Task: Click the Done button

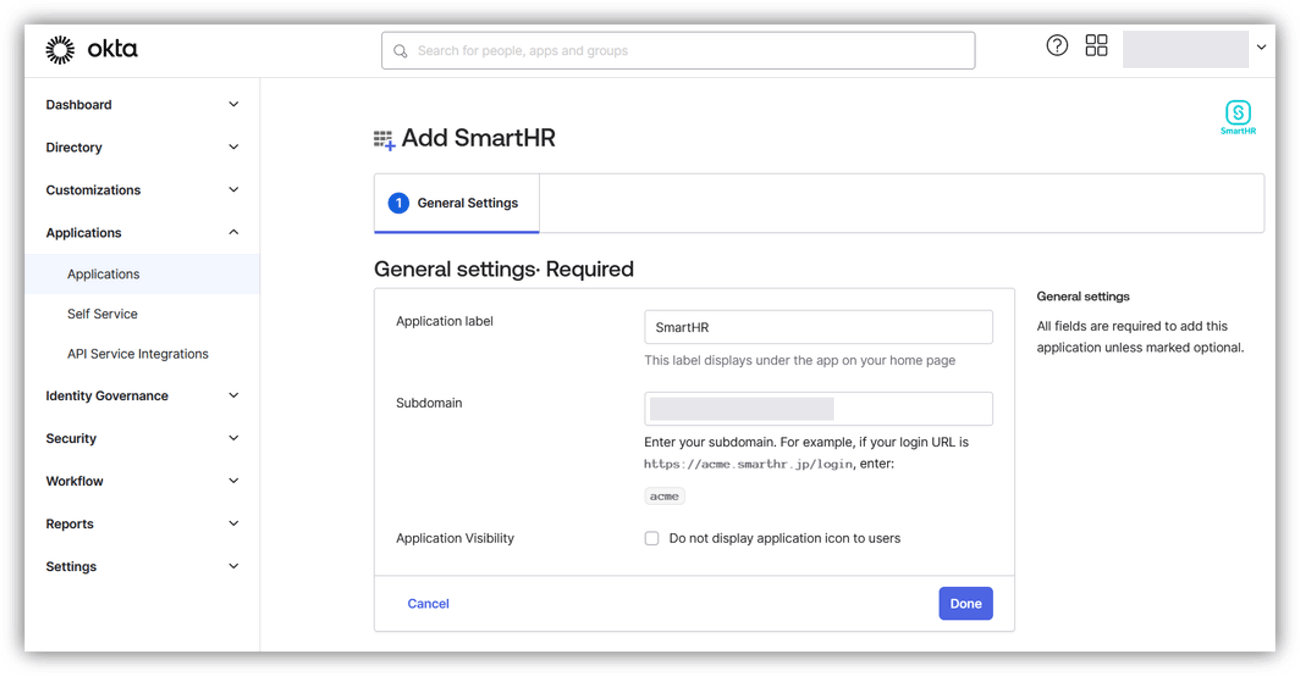Action: 965,603
